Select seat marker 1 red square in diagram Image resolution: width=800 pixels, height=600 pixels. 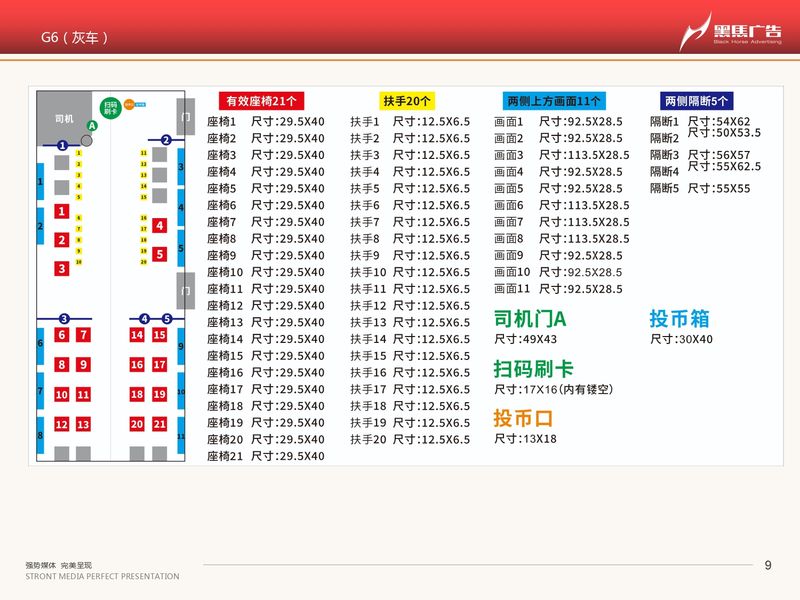[x=60, y=211]
